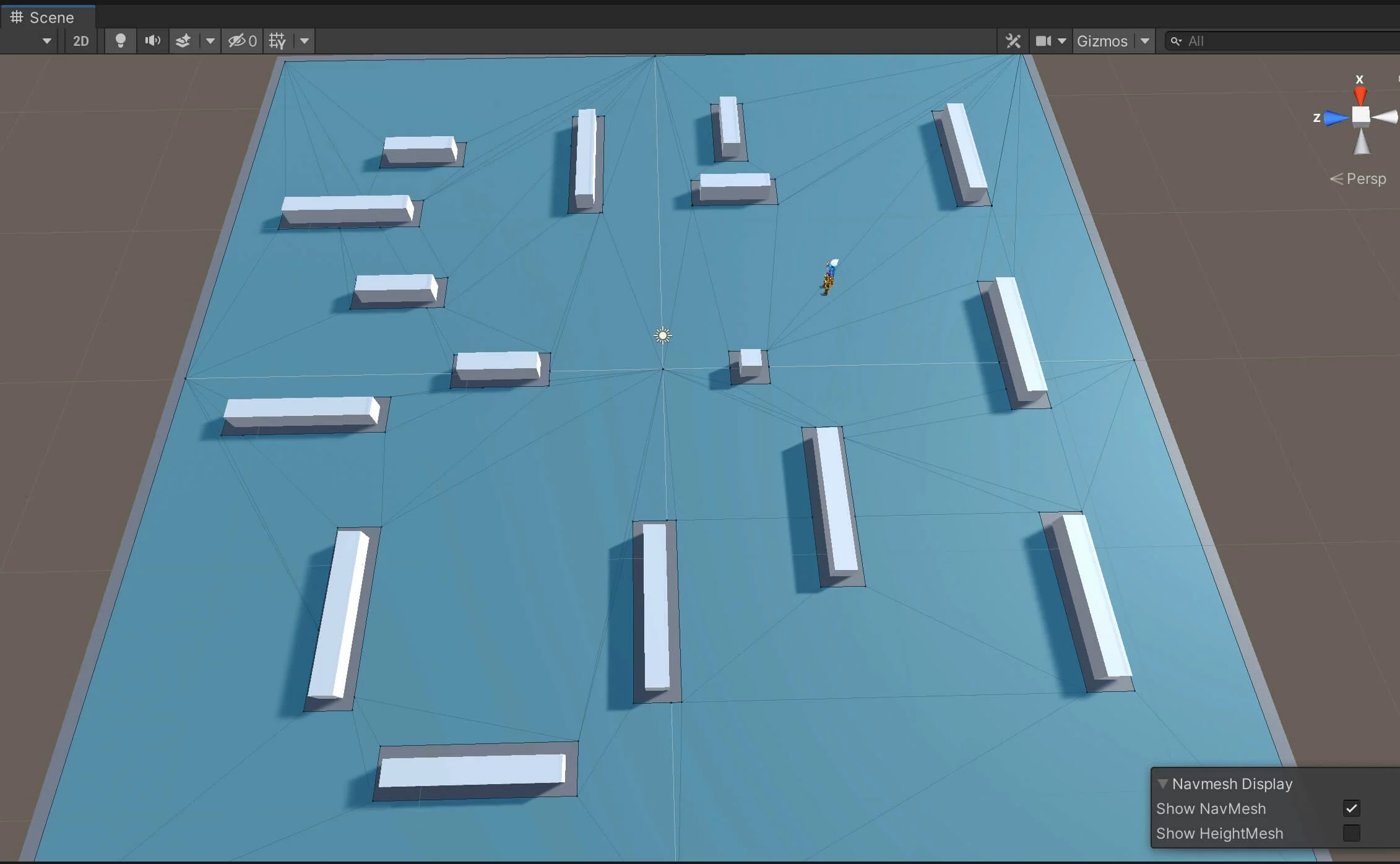Toggle 2D view mode
The image size is (1400, 864).
click(x=80, y=41)
